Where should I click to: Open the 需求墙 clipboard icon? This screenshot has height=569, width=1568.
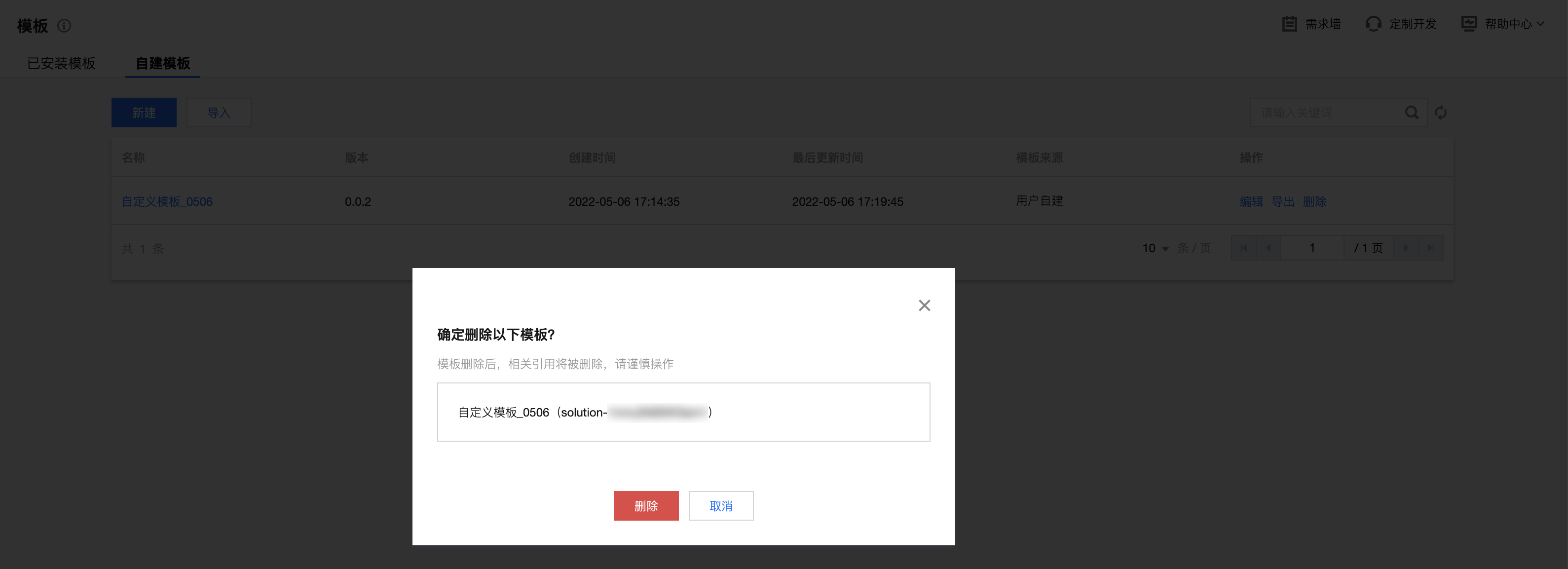click(1289, 24)
